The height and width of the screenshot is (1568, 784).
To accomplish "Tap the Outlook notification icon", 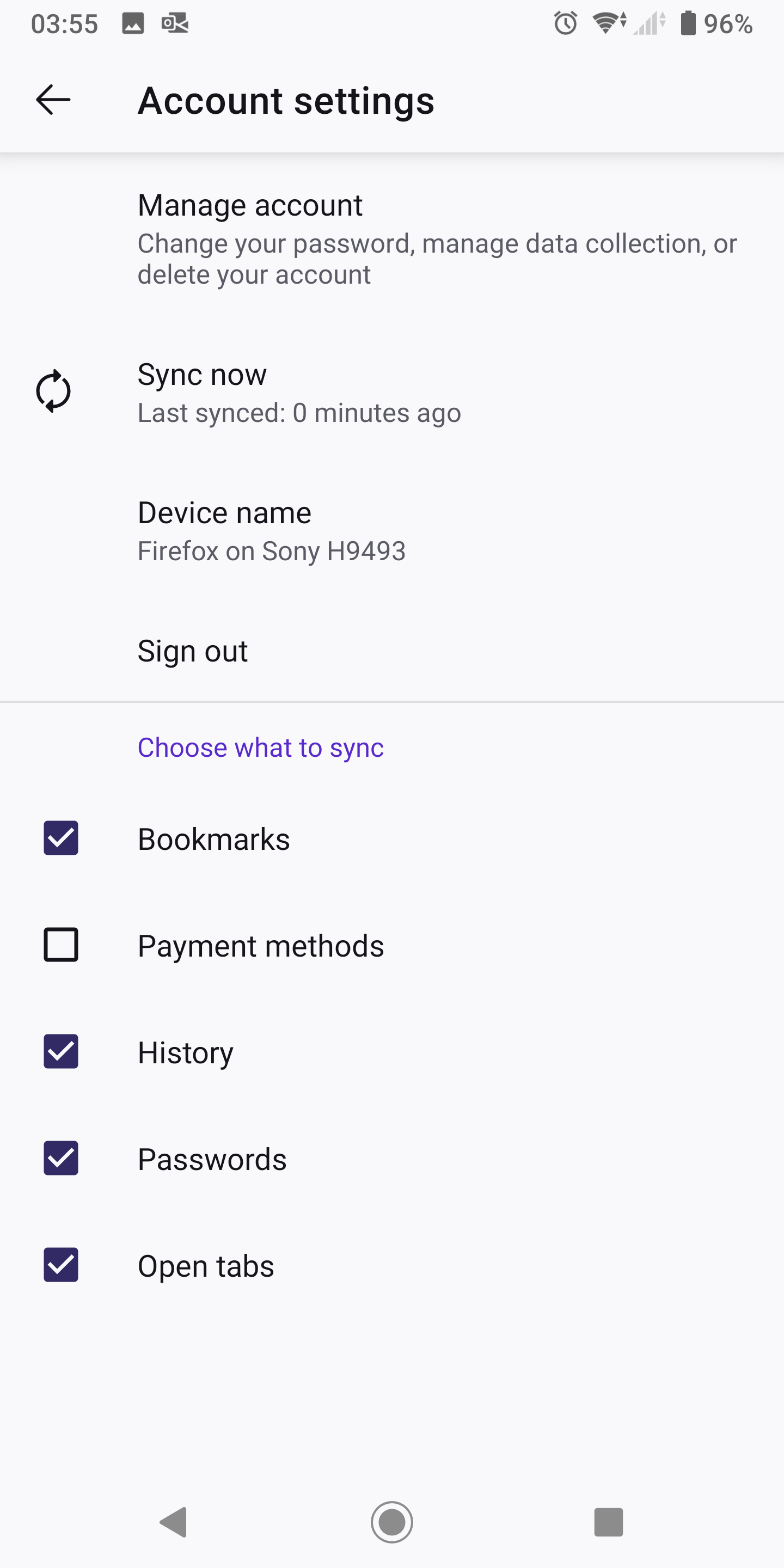I will (175, 24).
